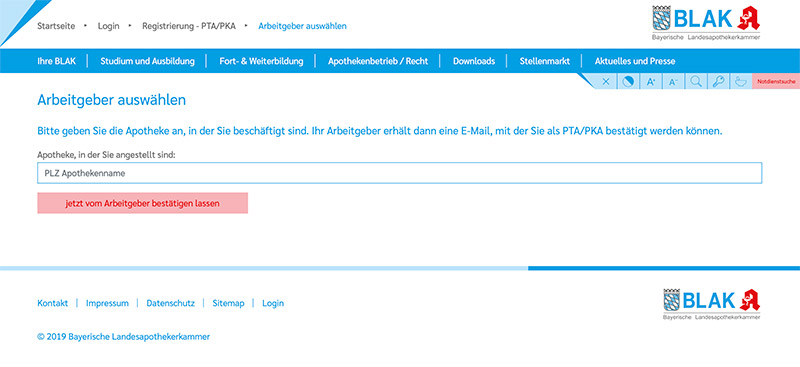800x367 pixels.
Task: Open the Registrierung - PTA/PKA breadcrumb
Action: [x=189, y=26]
